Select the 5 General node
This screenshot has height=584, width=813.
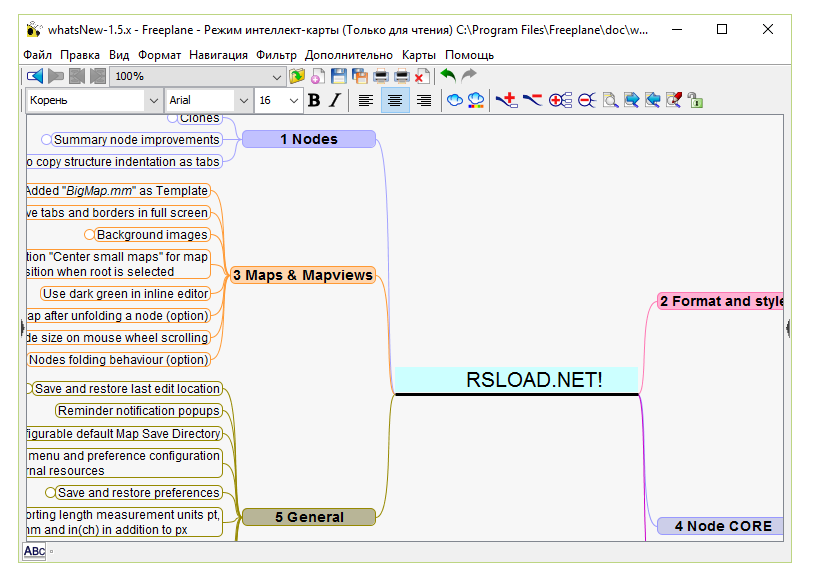[309, 517]
